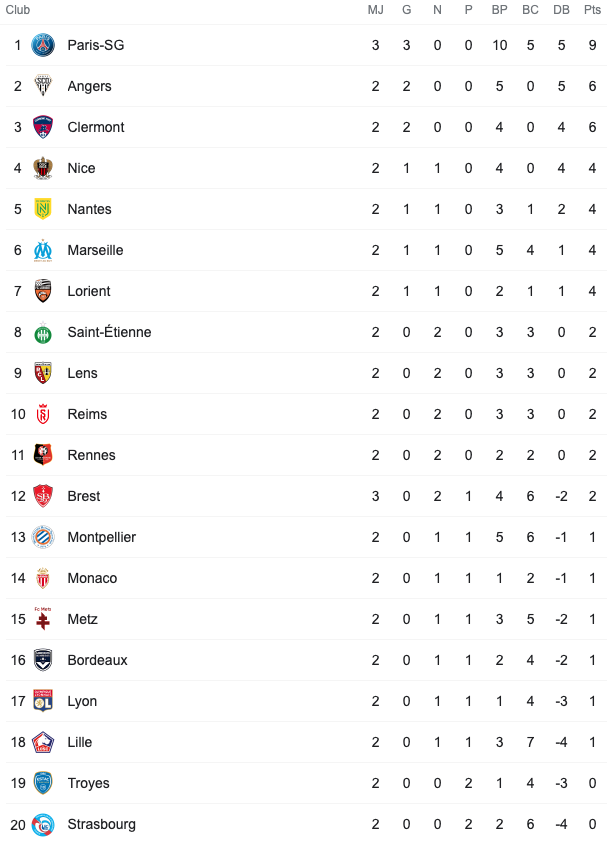Viewport: 607px width, 849px height.
Task: Open the Lens club logo
Action: click(x=43, y=373)
